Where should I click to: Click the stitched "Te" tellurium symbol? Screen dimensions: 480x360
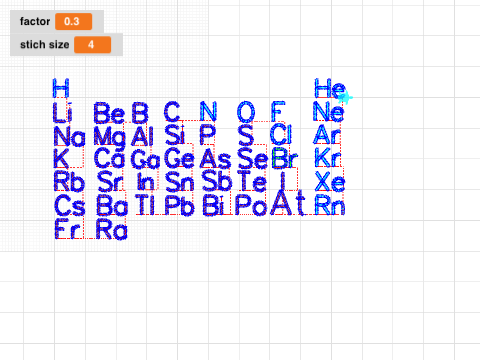[x=252, y=181]
